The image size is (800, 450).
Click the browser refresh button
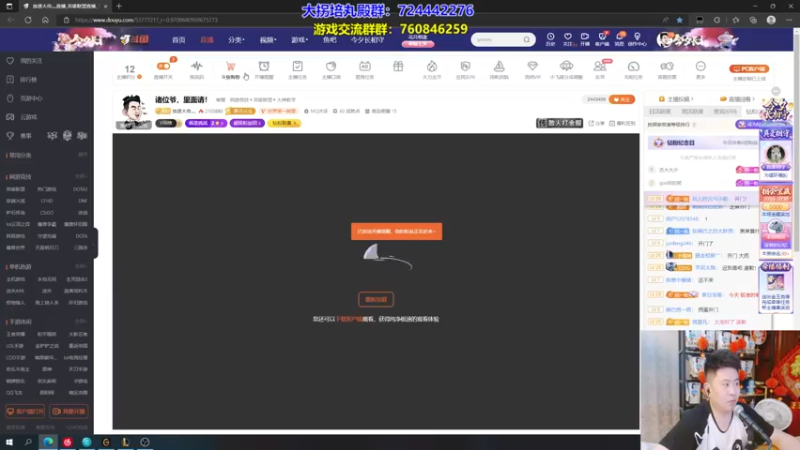(28, 20)
